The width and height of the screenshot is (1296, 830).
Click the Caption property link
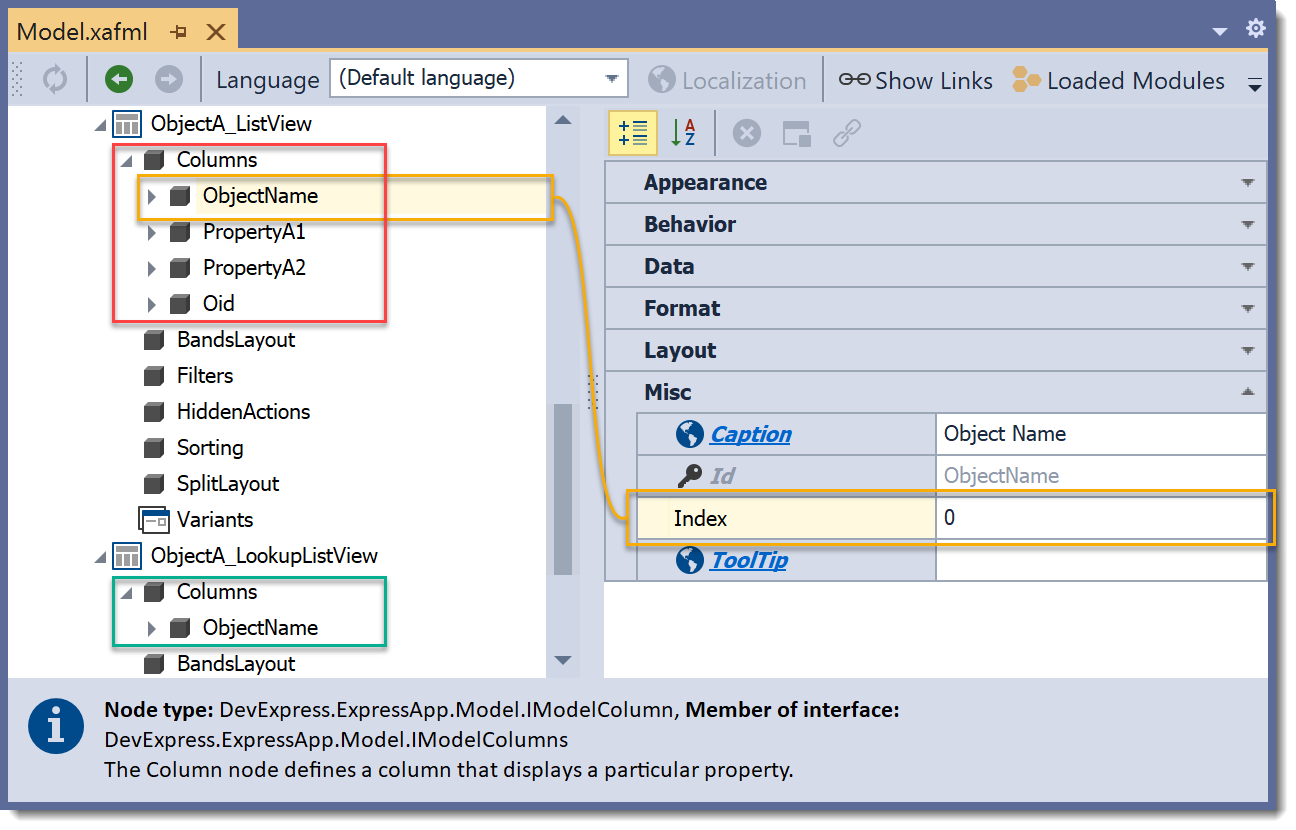pos(750,433)
